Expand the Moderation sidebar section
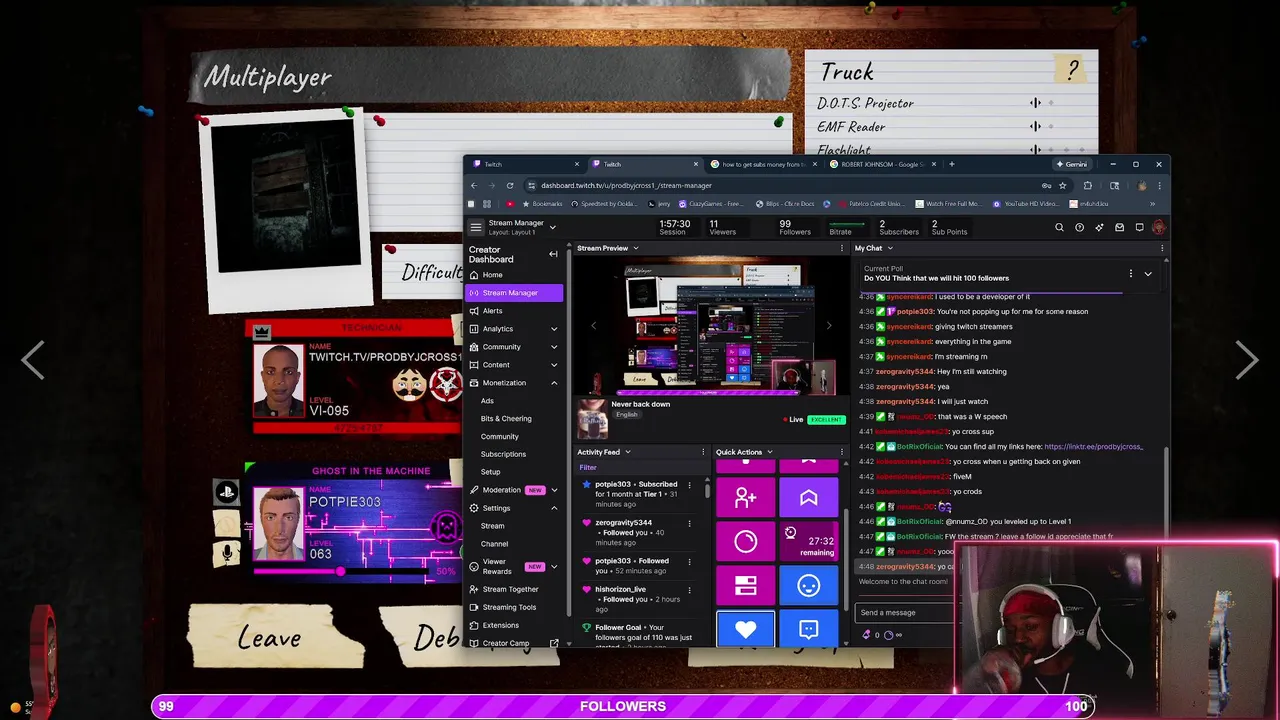This screenshot has width=1280, height=720. (x=554, y=490)
